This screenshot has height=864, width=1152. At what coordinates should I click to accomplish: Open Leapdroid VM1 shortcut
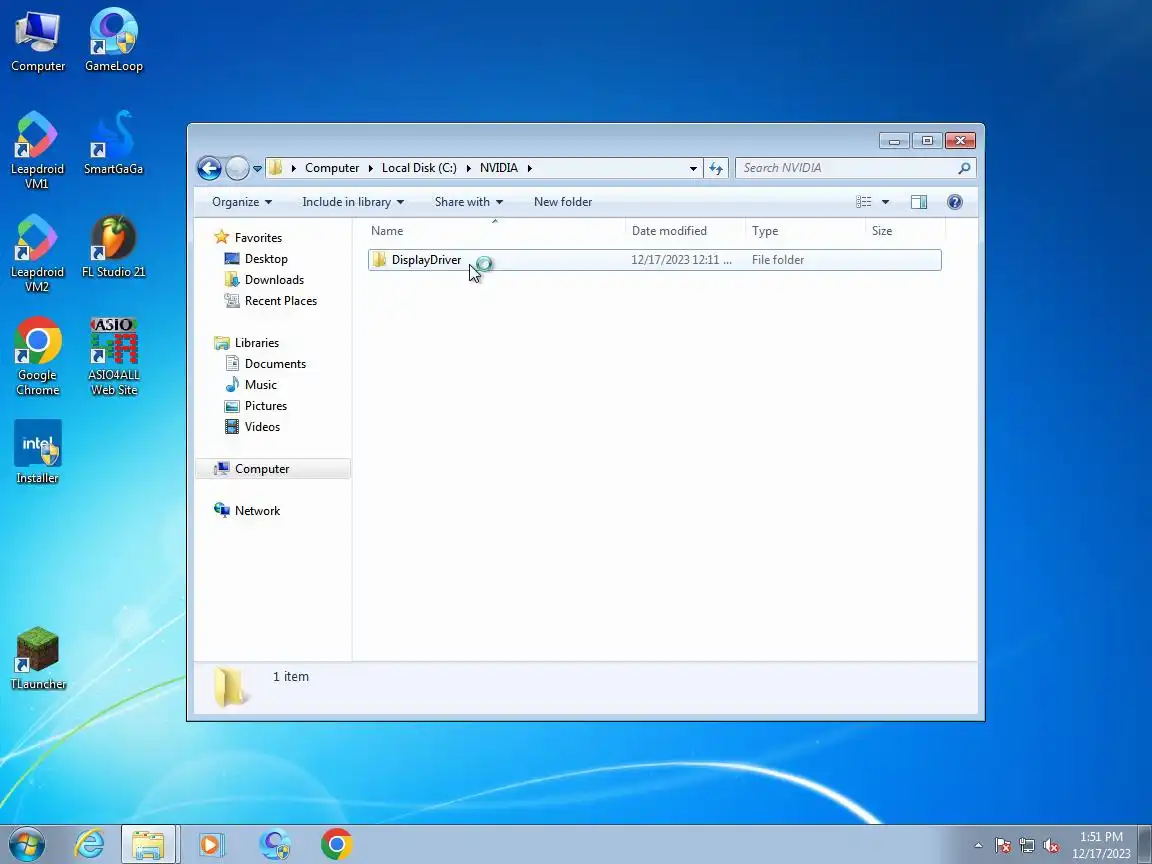(37, 151)
